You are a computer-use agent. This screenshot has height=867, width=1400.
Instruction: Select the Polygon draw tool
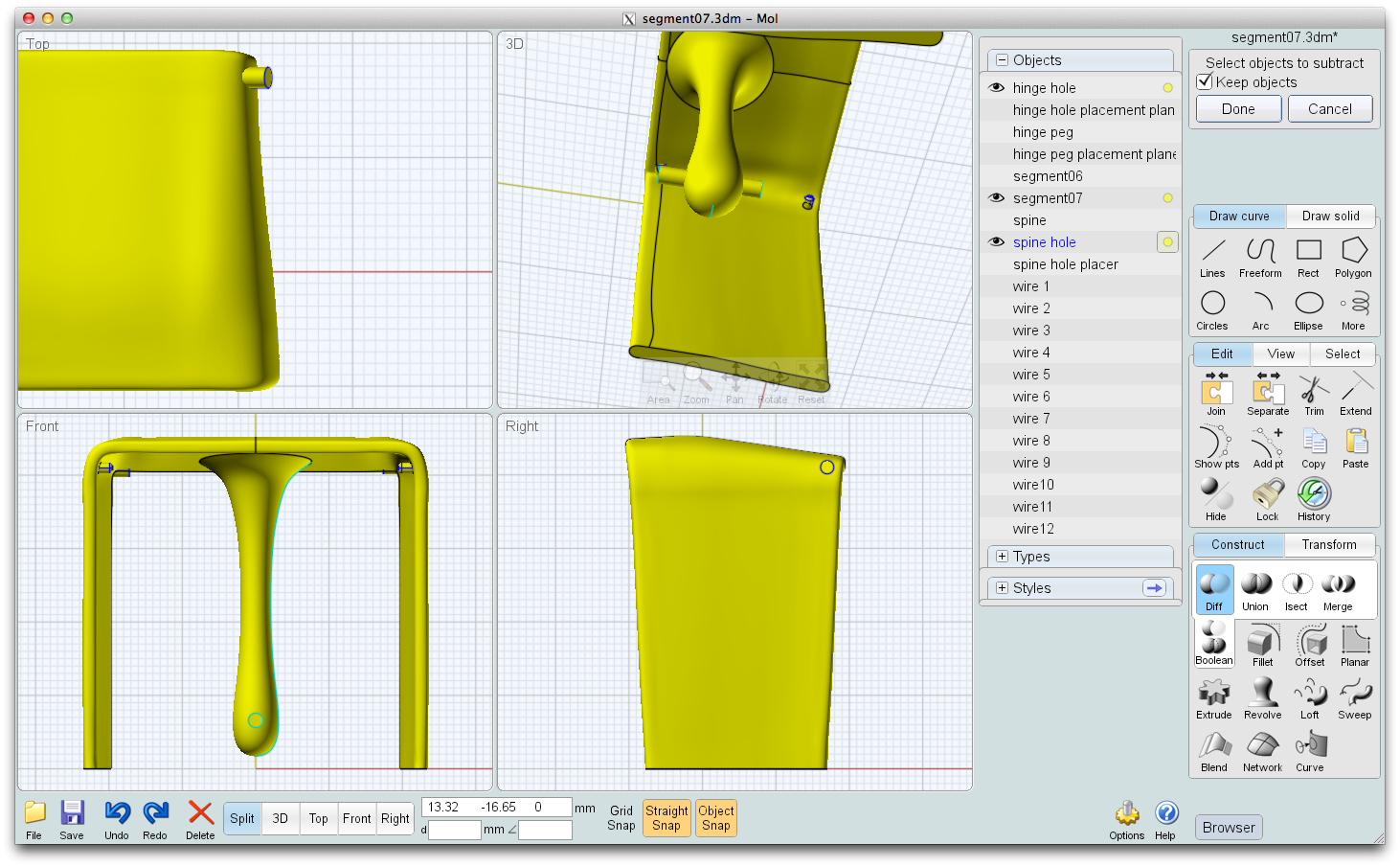(x=1353, y=258)
